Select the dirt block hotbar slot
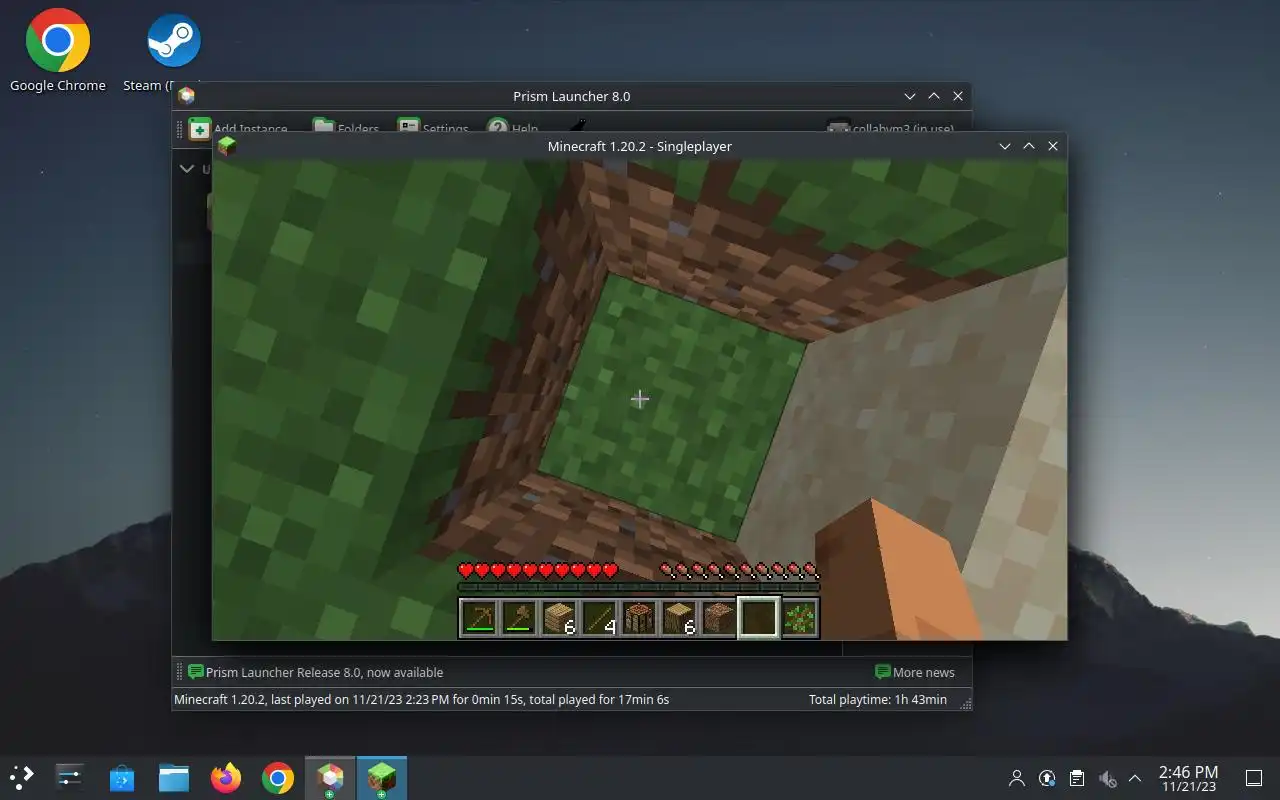Viewport: 1280px width, 800px height. (719, 618)
